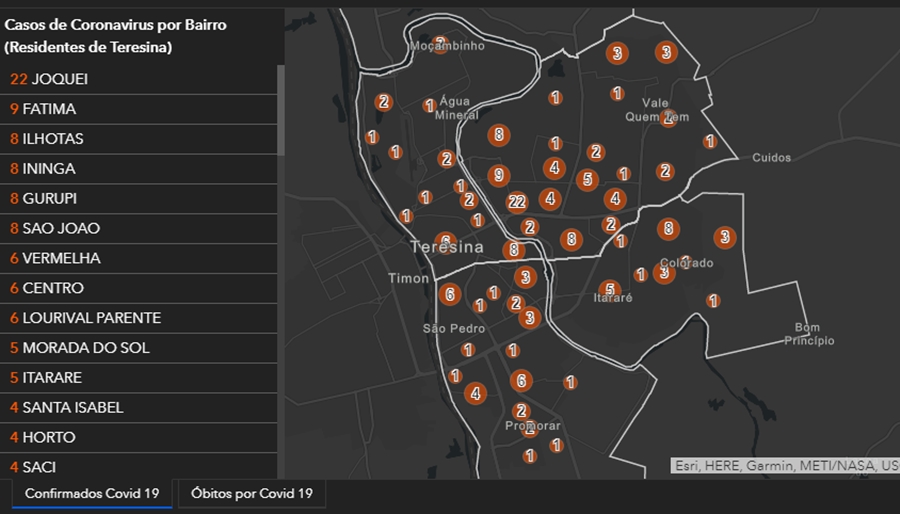Select MORADA DO SOL in the list
This screenshot has width=900, height=514.
(138, 348)
